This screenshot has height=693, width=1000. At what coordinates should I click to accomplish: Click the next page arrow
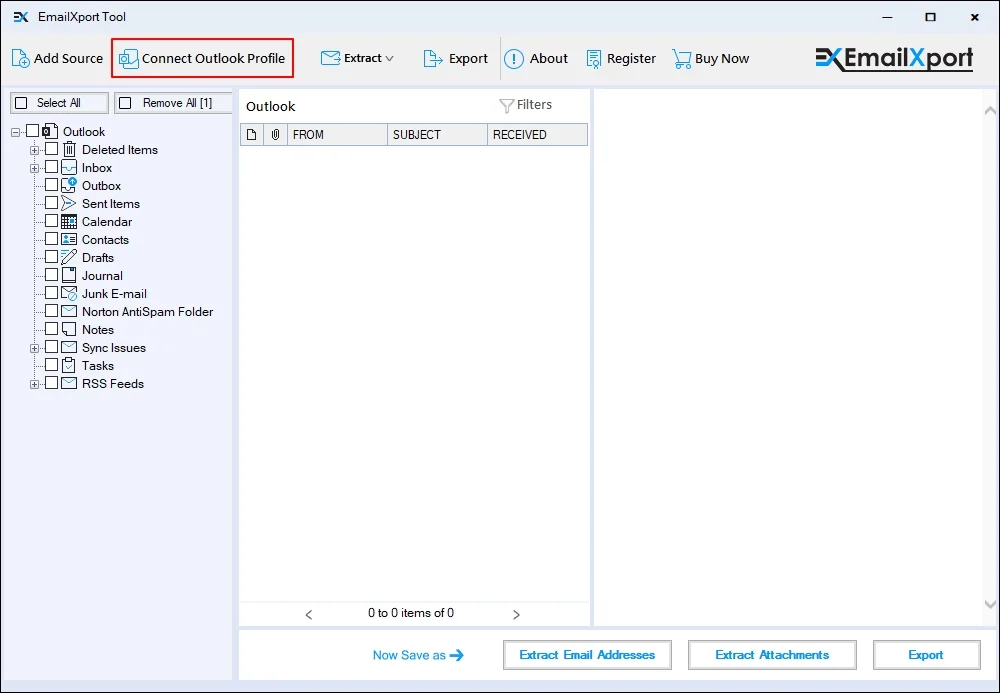517,614
